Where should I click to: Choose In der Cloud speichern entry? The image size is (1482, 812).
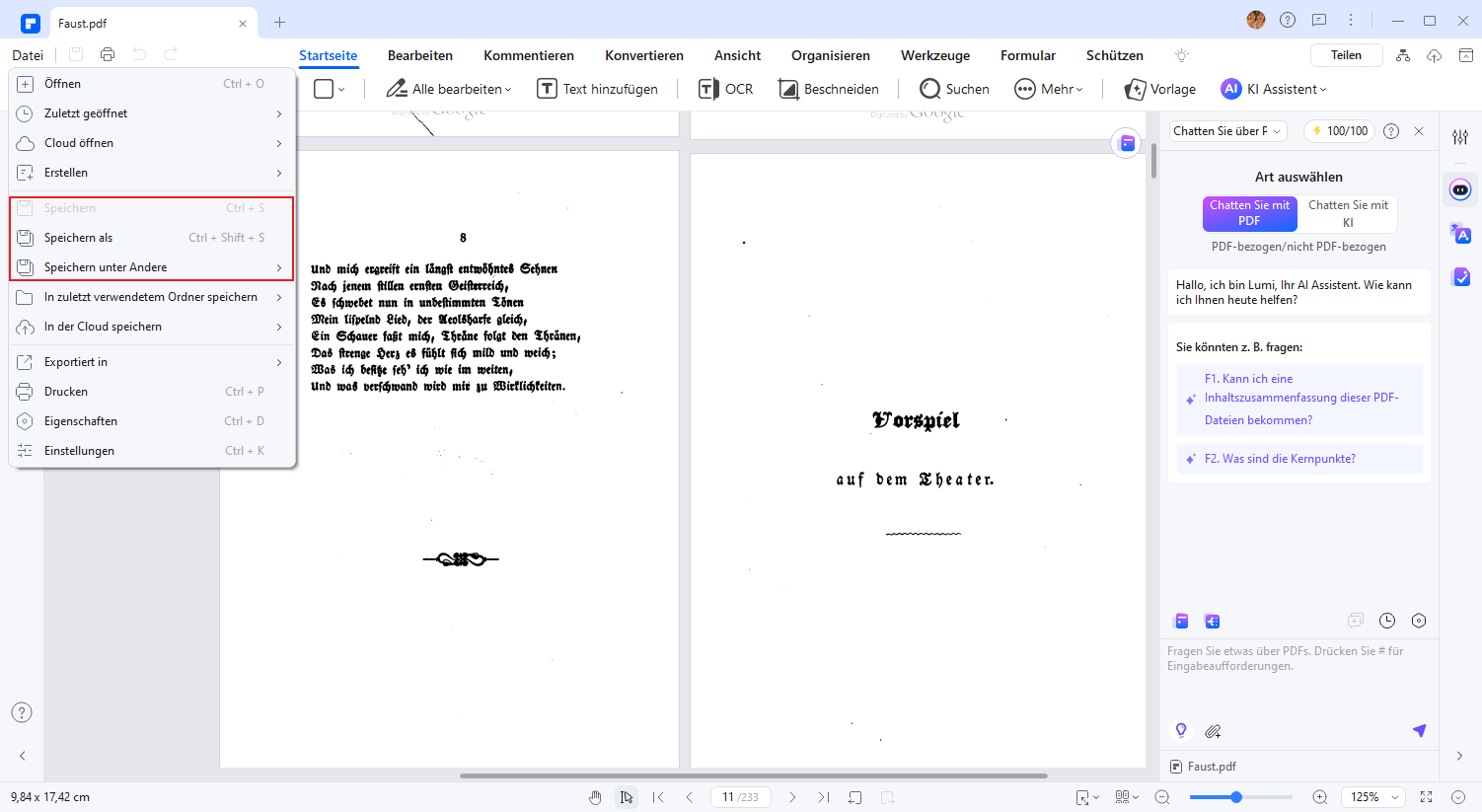coord(152,327)
